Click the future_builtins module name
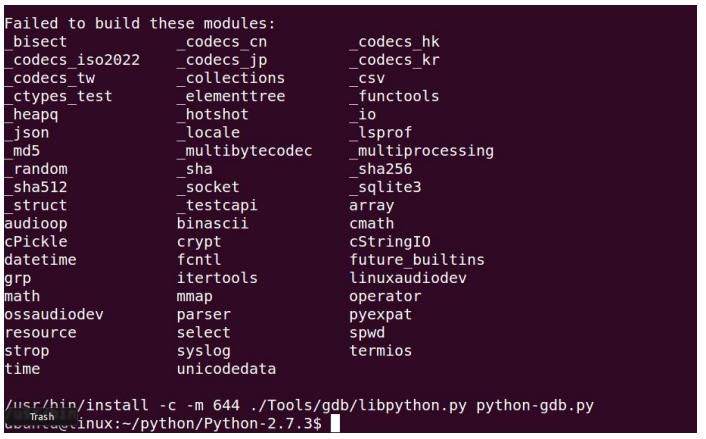Image resolution: width=706 pixels, height=439 pixels. click(x=417, y=260)
